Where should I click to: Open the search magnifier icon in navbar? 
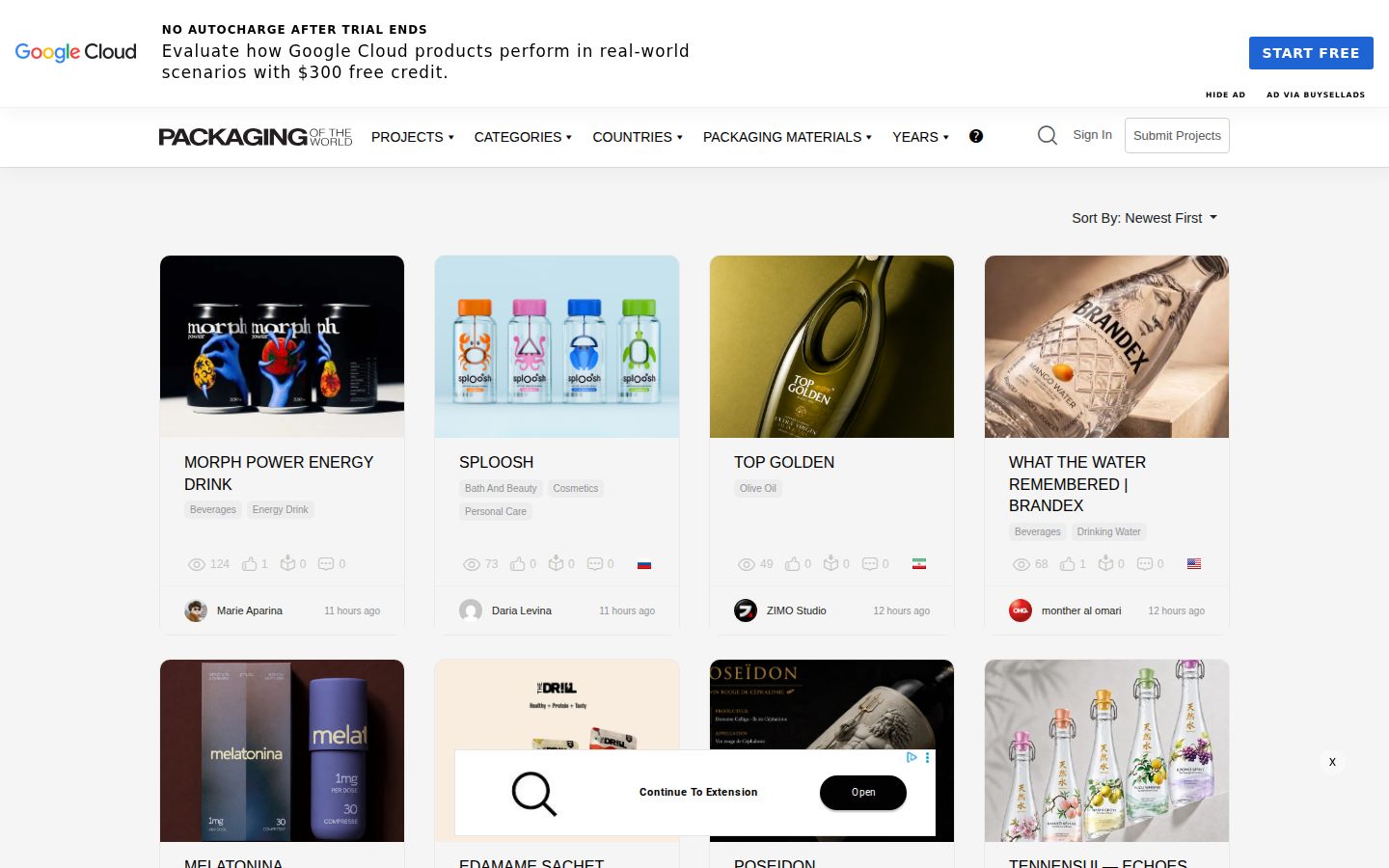tap(1047, 136)
